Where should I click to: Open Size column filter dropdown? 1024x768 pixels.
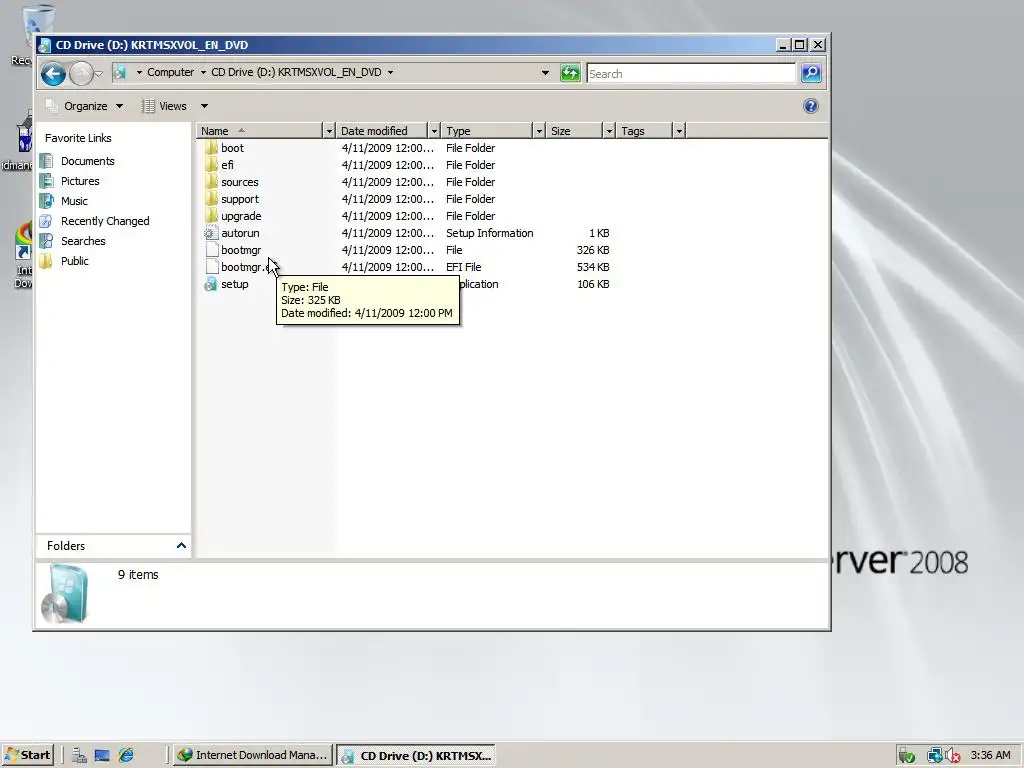pos(609,131)
